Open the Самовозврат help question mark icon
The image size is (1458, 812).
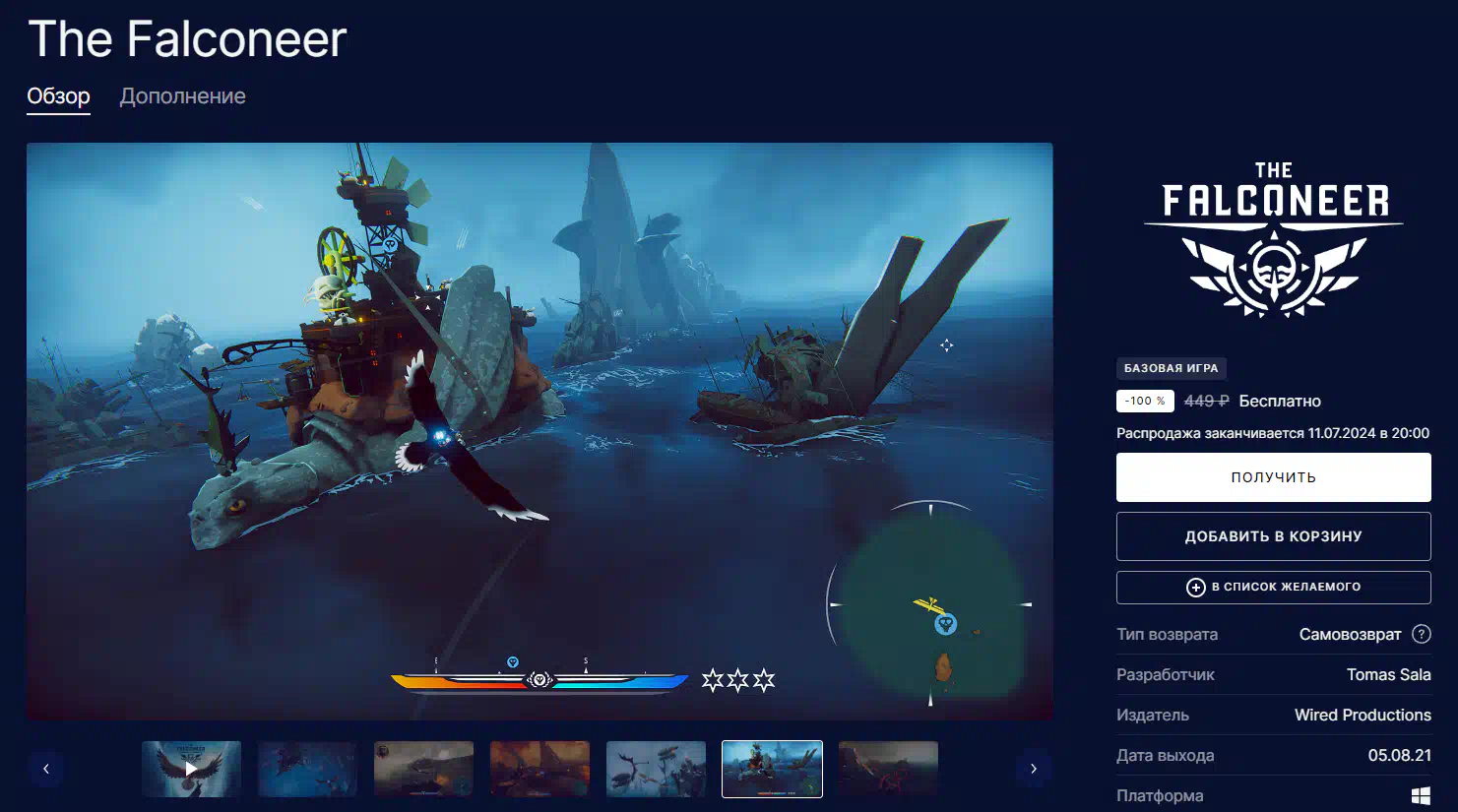point(1421,634)
